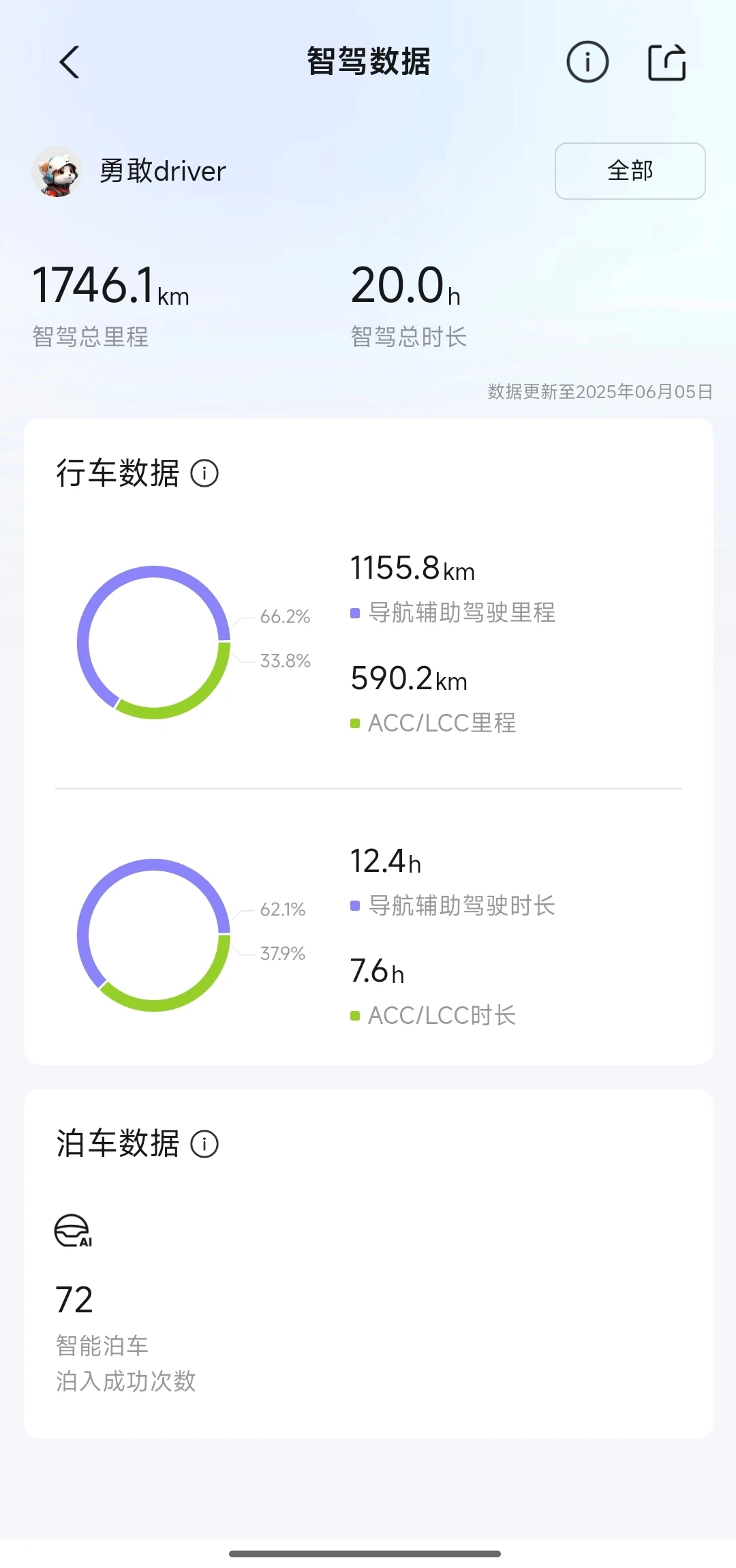
Task: Select the 1746.1 km total mileage value
Action: point(111,286)
